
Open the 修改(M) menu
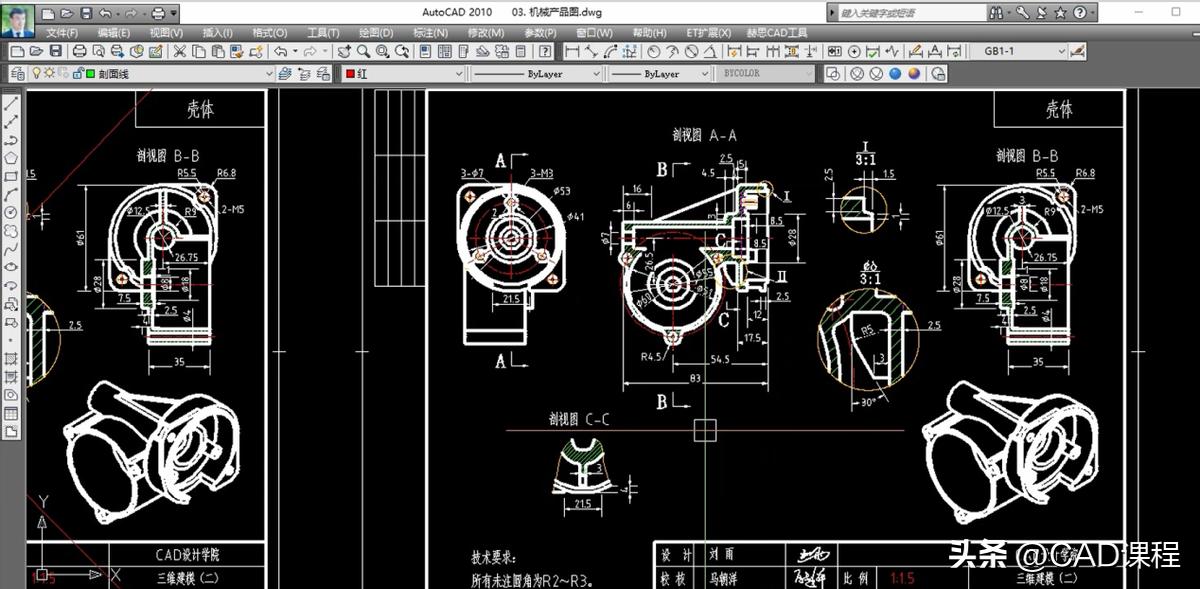click(485, 32)
